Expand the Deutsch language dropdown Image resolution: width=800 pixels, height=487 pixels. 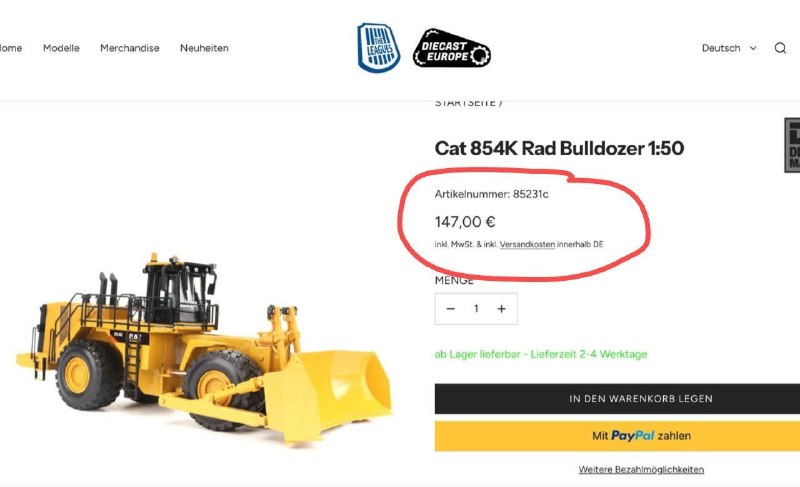click(x=729, y=48)
